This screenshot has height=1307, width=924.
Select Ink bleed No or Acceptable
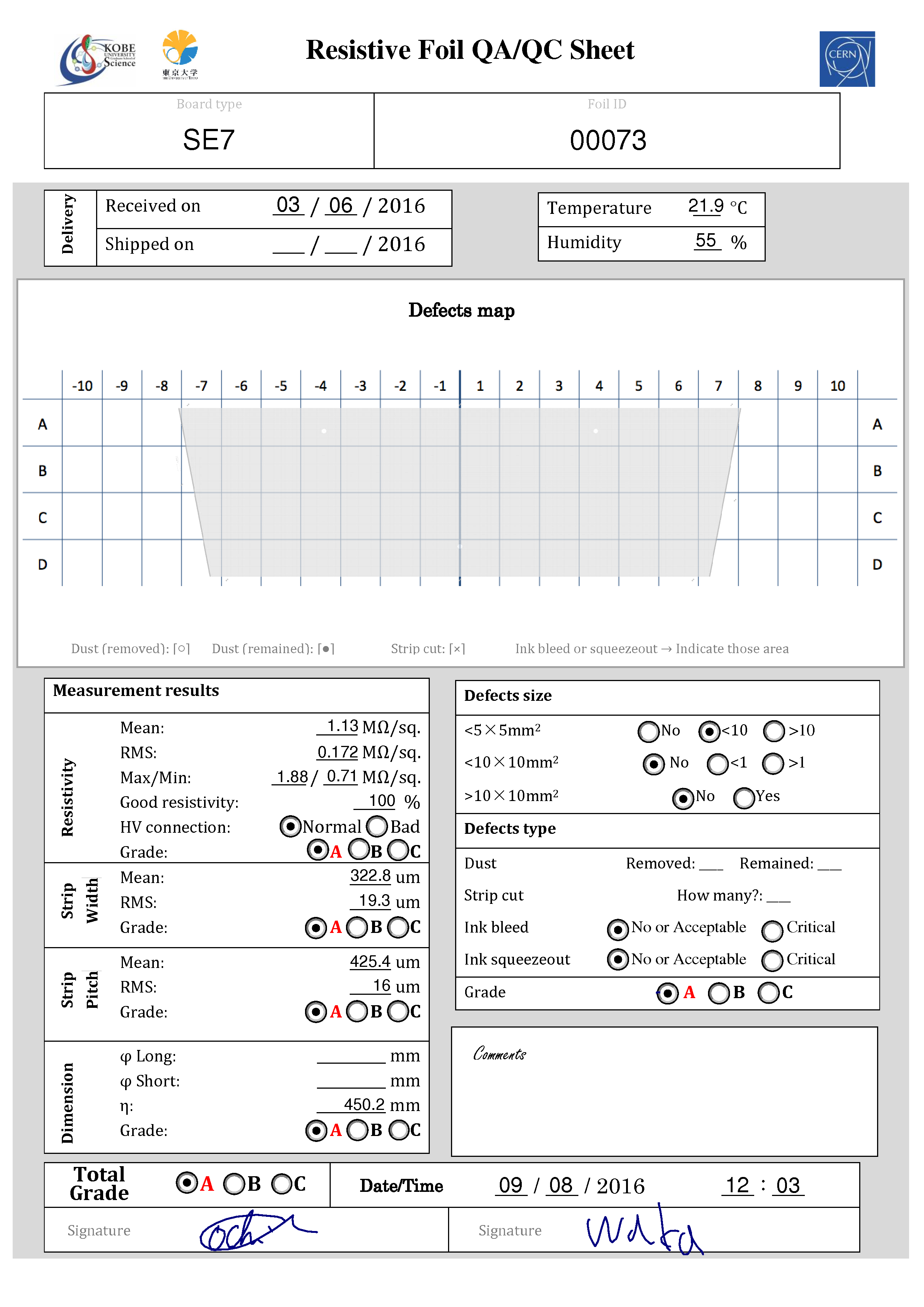tap(618, 930)
